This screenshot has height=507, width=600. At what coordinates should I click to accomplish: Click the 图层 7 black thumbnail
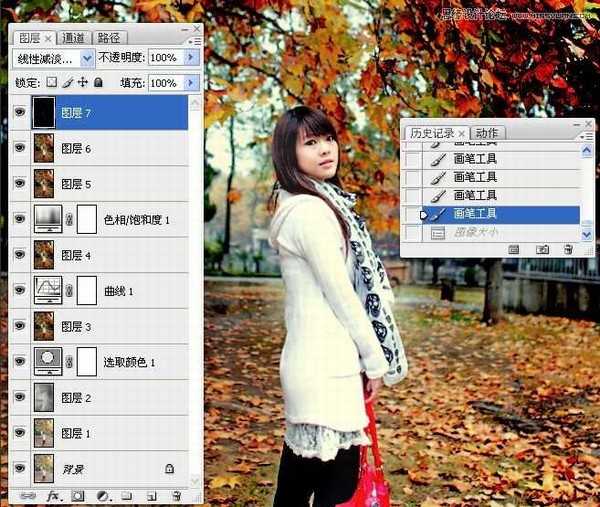coord(44,112)
